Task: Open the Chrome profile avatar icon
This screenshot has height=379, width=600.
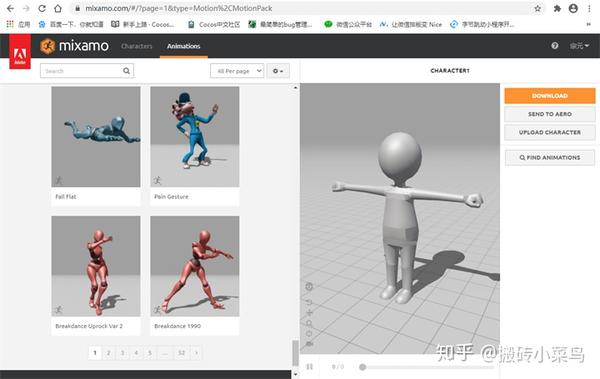Action: (x=573, y=8)
